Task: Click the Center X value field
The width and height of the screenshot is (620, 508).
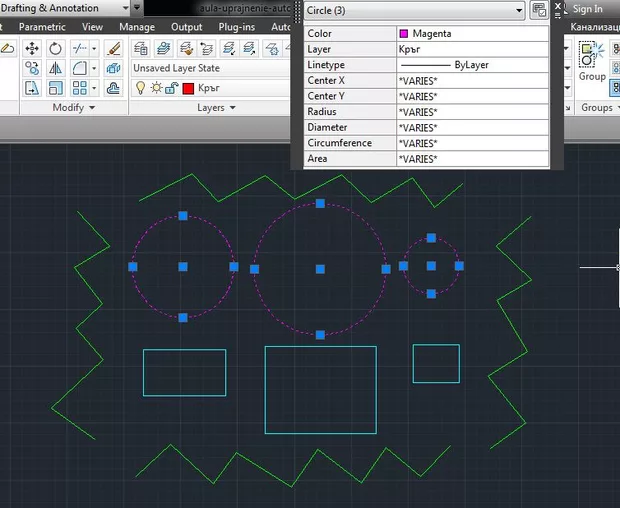Action: coord(473,81)
